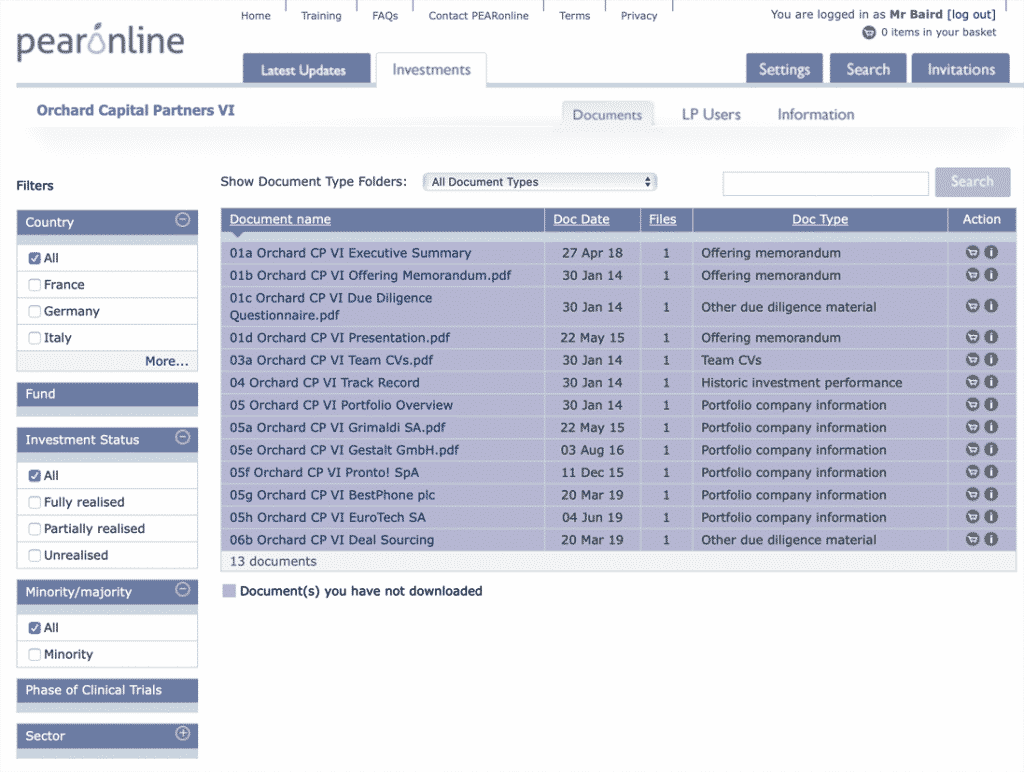Viewport: 1024px width, 772px height.
Task: Check the Italy country filter
Action: [x=35, y=338]
